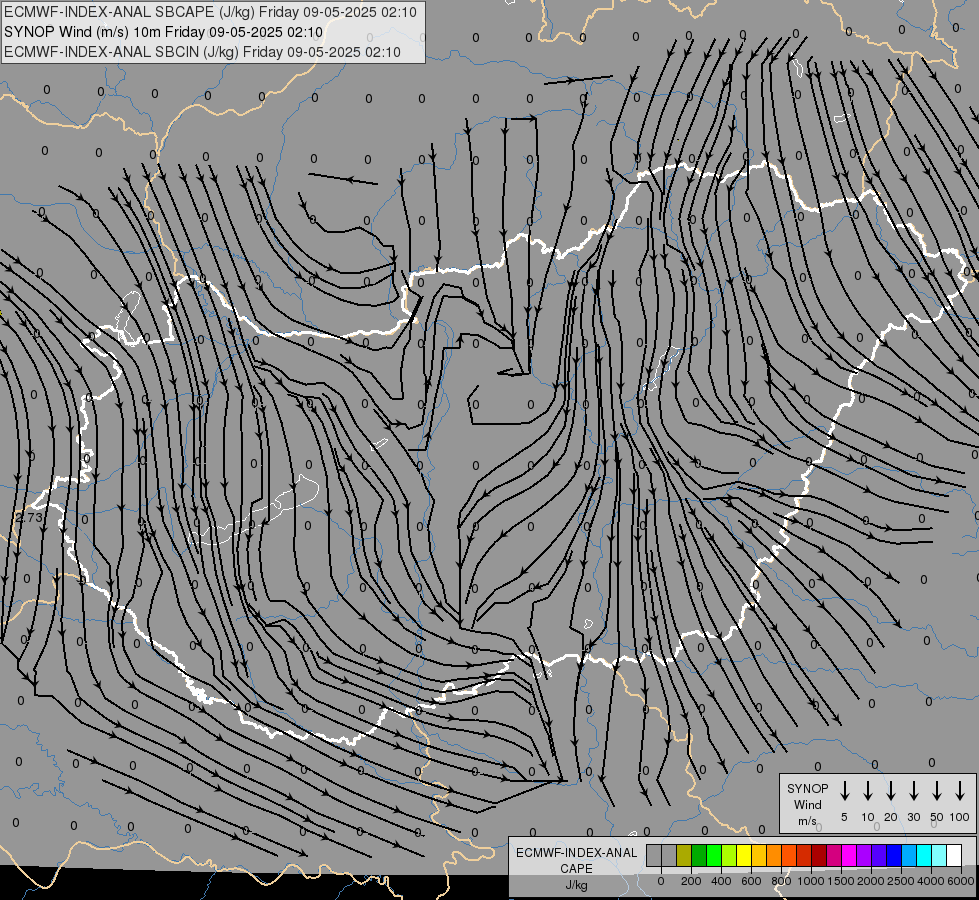Click the 10 m/s wind arrow in legend

click(x=867, y=791)
